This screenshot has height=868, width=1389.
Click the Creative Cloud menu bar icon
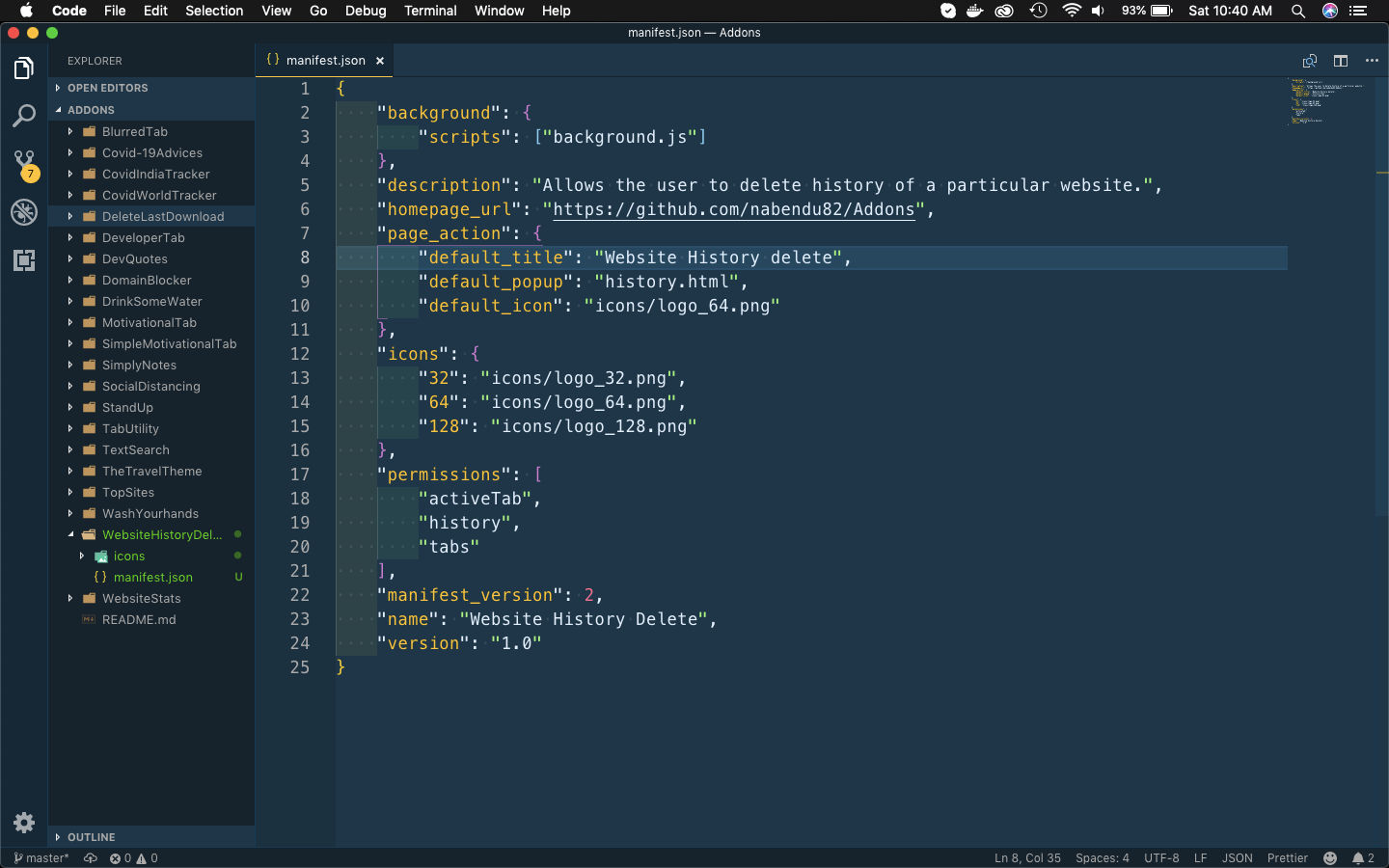pos(1004,11)
